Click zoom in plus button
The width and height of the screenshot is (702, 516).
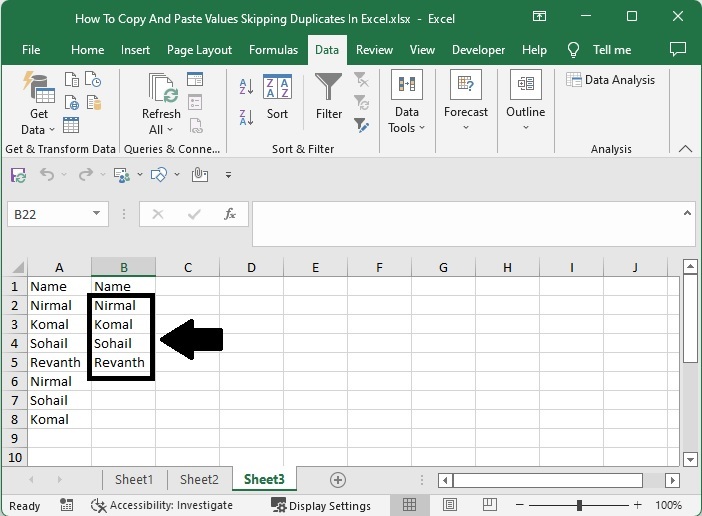[638, 505]
